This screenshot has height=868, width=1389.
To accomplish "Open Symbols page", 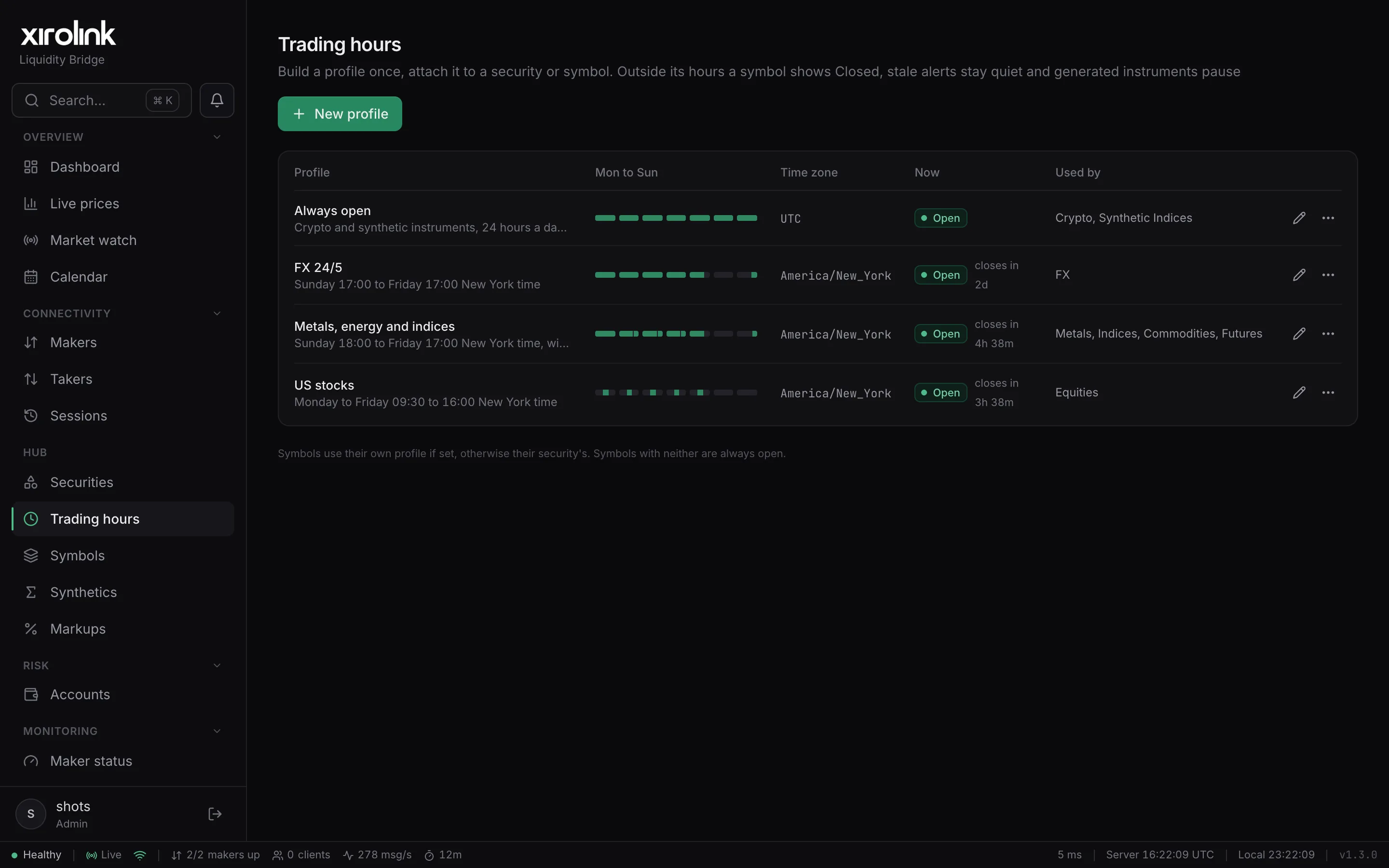I will click(123, 556).
